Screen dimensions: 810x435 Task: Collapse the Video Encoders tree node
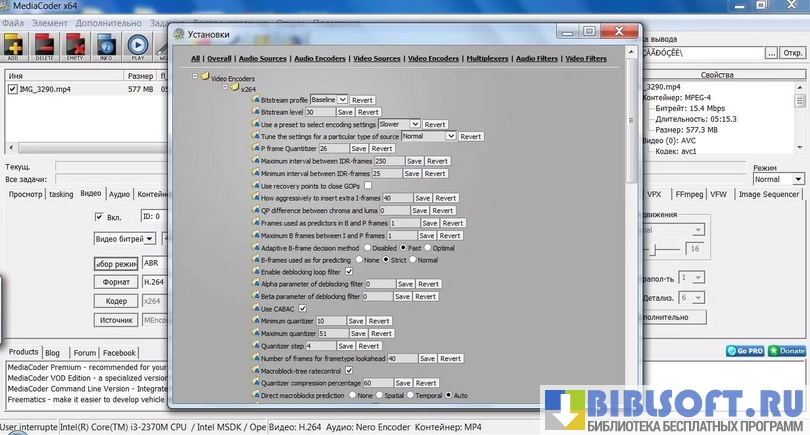click(195, 76)
